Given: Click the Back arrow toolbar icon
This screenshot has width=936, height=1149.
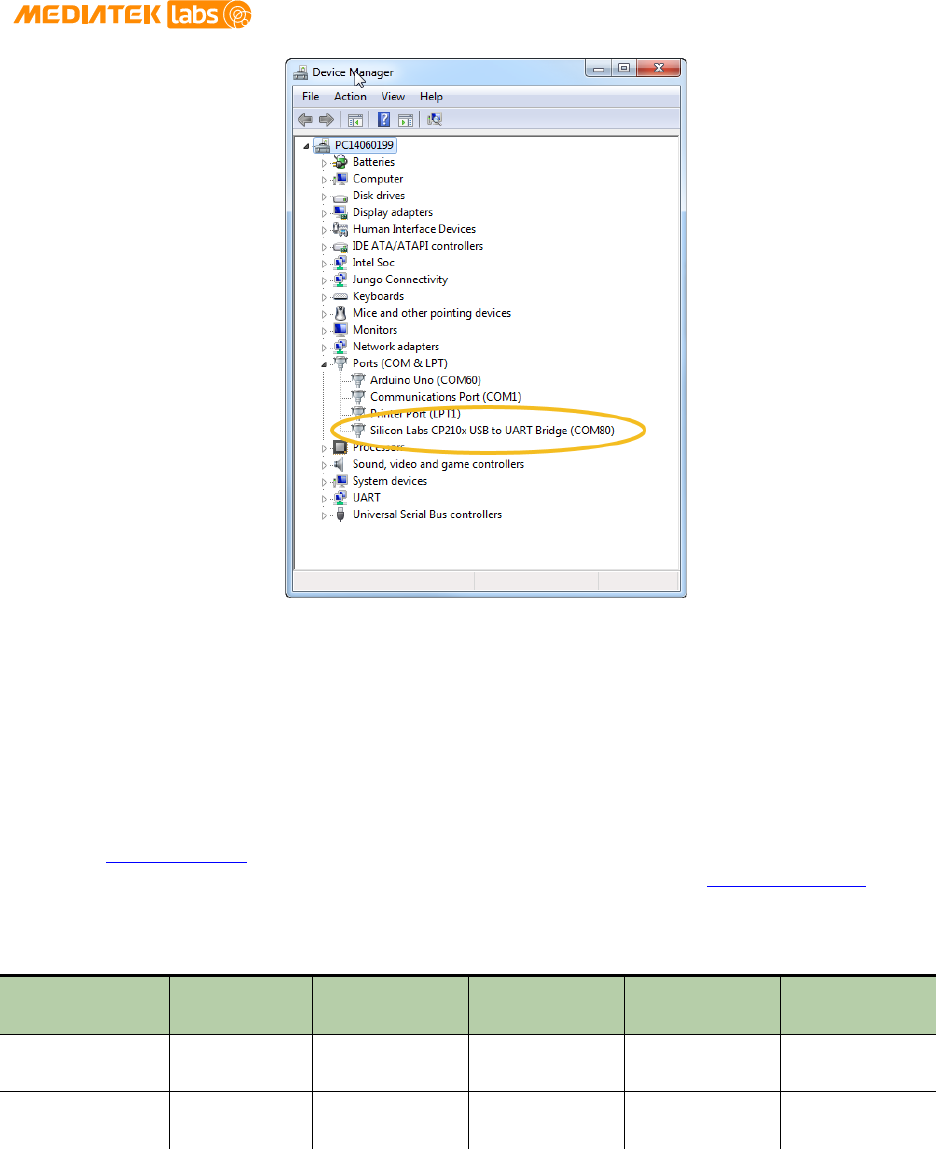Looking at the screenshot, I should click(306, 119).
